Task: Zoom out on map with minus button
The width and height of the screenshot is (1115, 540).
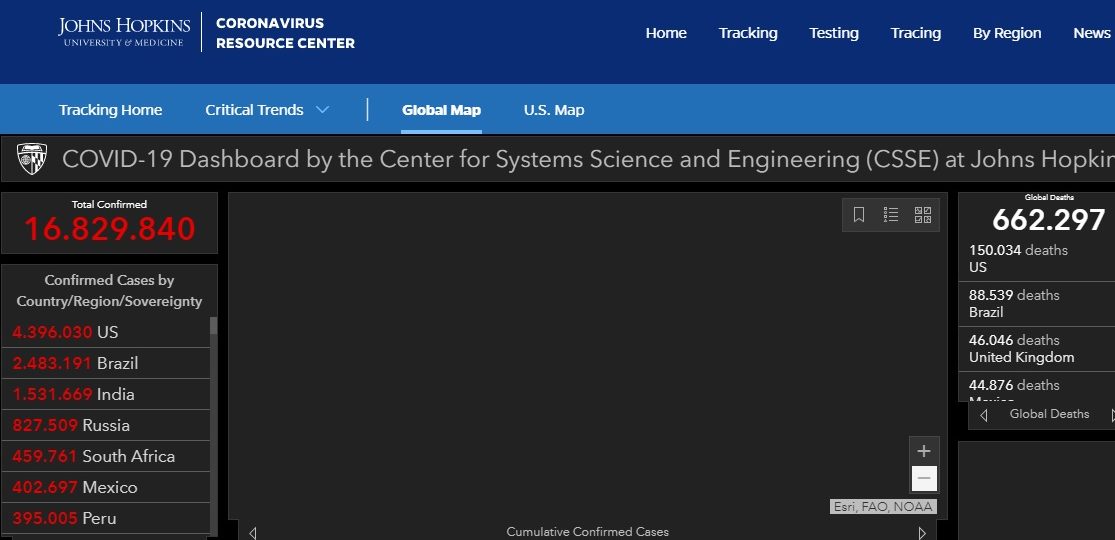Action: point(924,479)
